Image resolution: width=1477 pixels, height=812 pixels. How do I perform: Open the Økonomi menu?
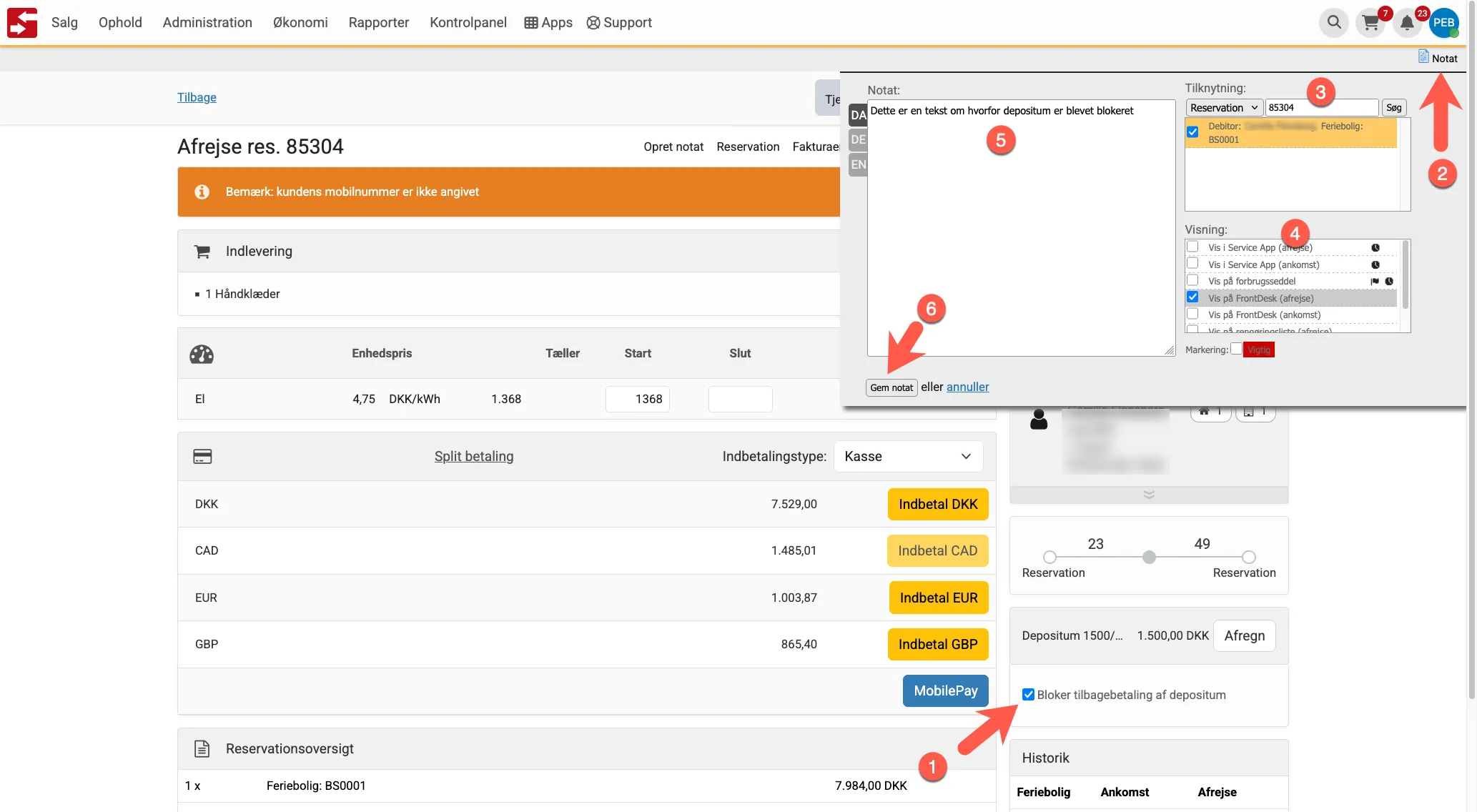pyautogui.click(x=300, y=23)
